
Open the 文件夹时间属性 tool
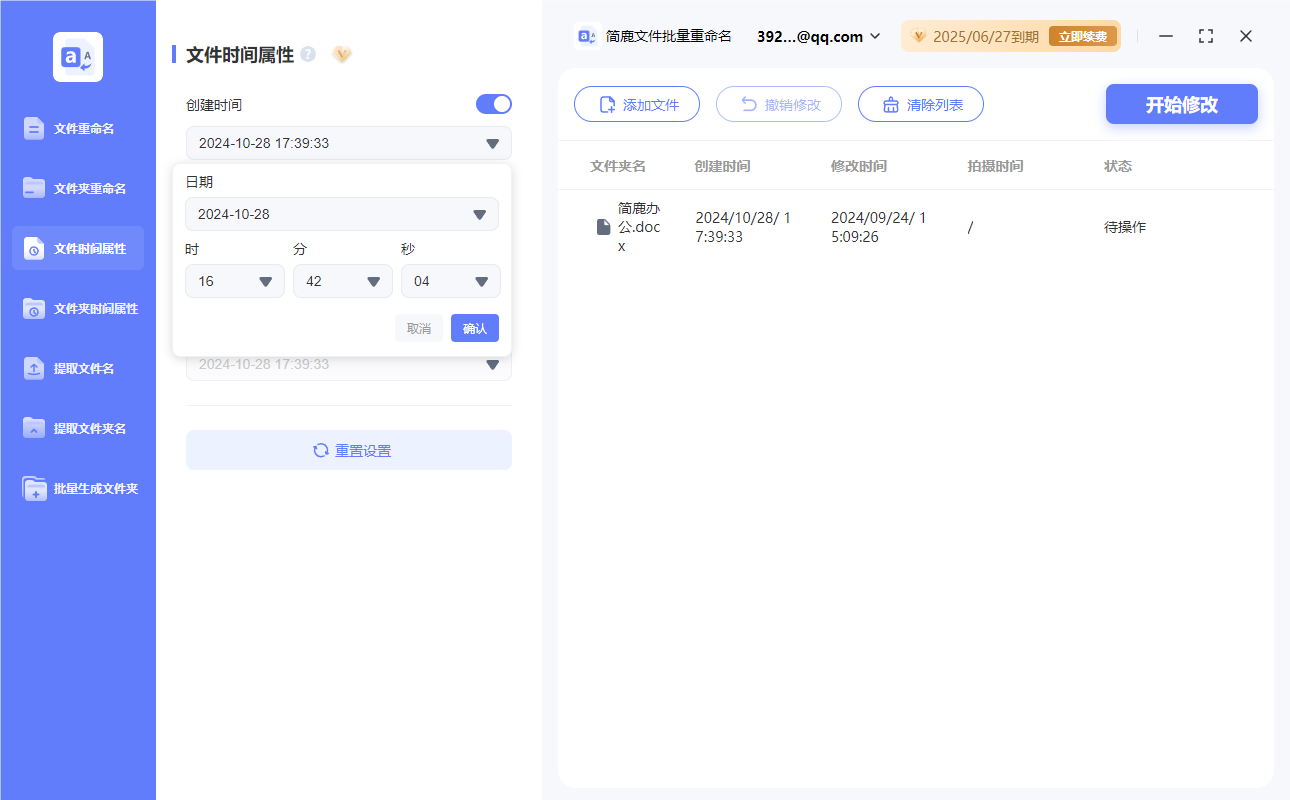pos(77,308)
